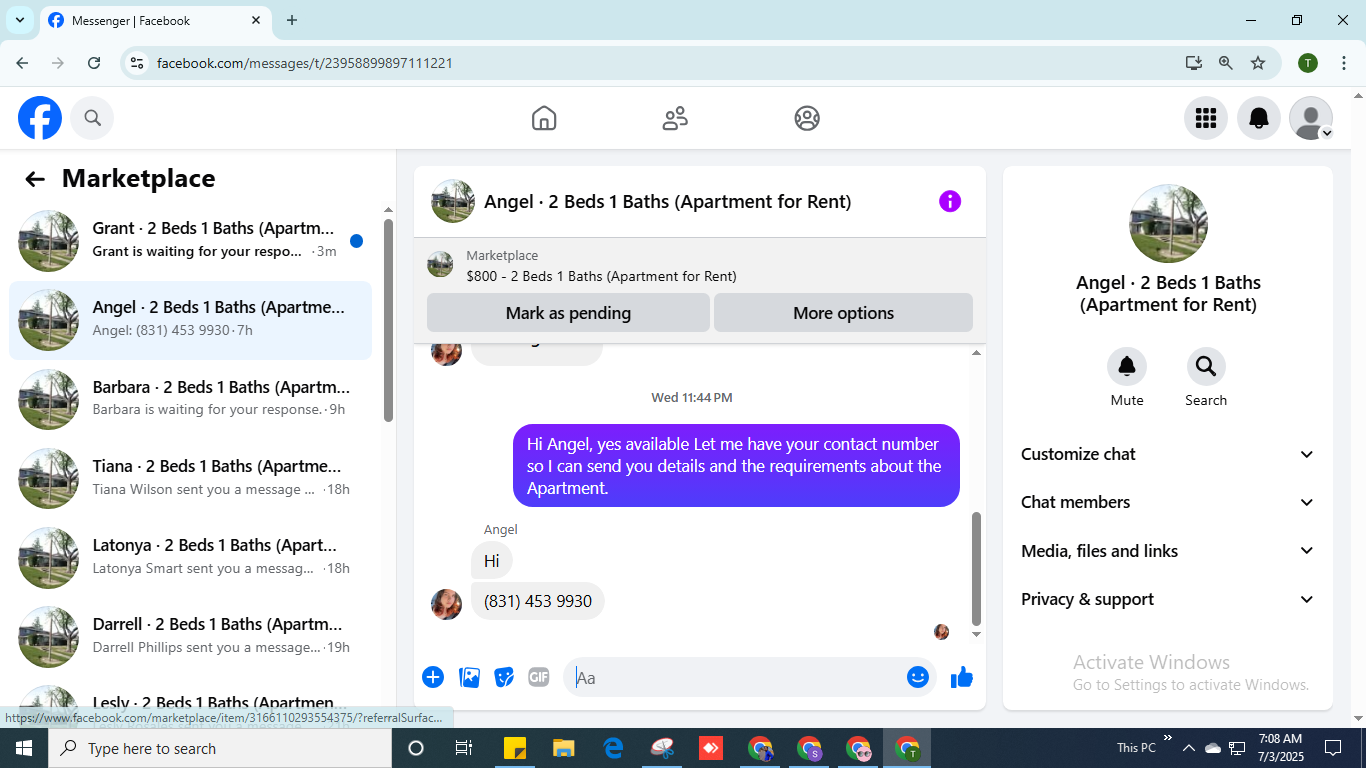Choose a GIF icon
The image size is (1366, 768).
click(539, 677)
